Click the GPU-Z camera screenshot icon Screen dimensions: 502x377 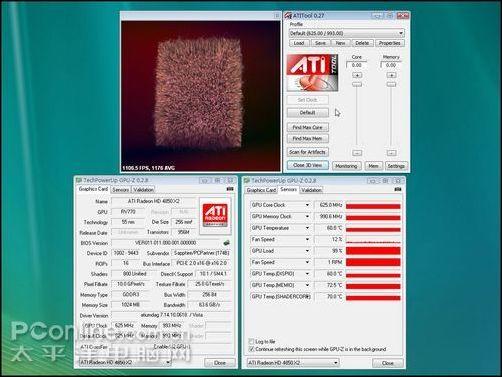[x=230, y=189]
